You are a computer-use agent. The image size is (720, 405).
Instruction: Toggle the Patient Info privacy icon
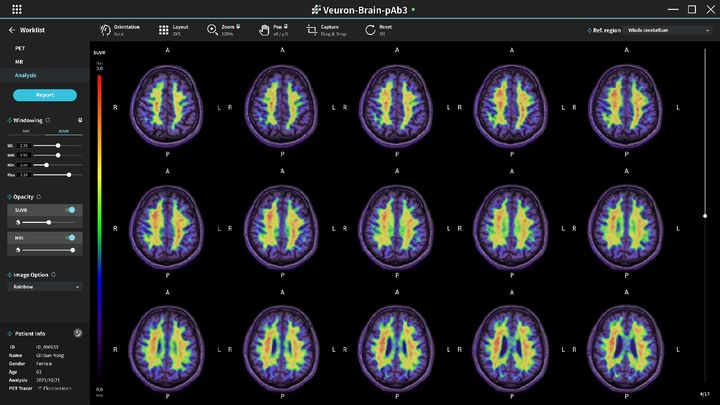78,333
